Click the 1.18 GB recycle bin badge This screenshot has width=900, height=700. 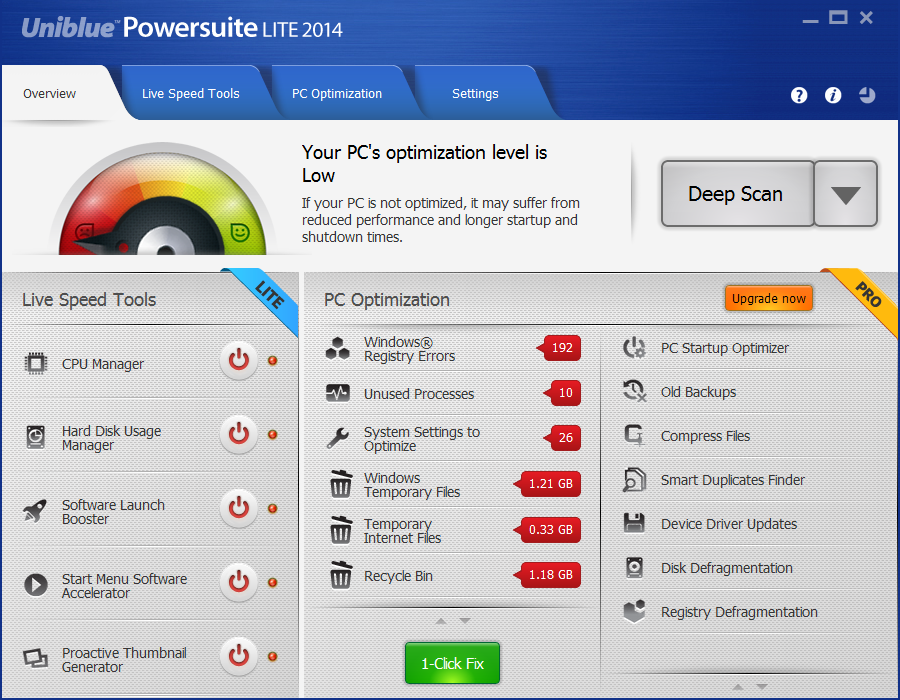pos(547,575)
